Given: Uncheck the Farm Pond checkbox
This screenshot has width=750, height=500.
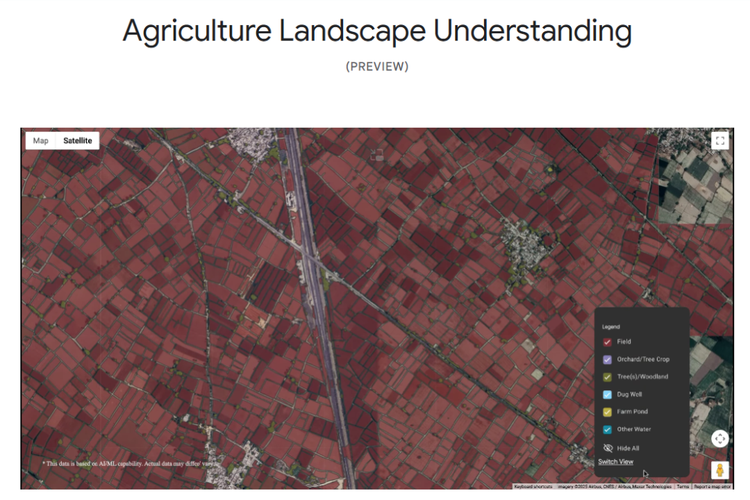Looking at the screenshot, I should pyautogui.click(x=607, y=412).
